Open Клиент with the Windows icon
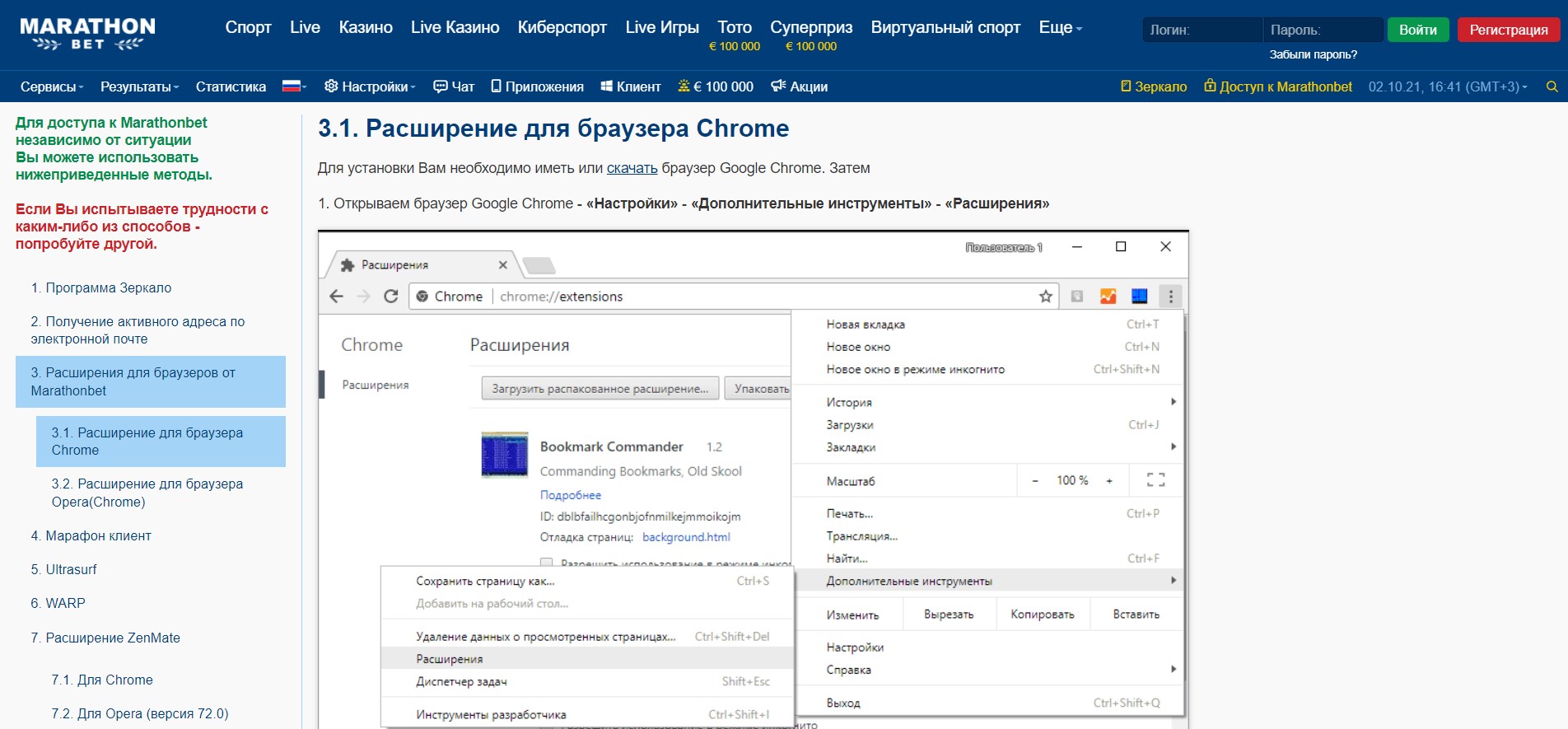Image resolution: width=1568 pixels, height=729 pixels. 631,86
